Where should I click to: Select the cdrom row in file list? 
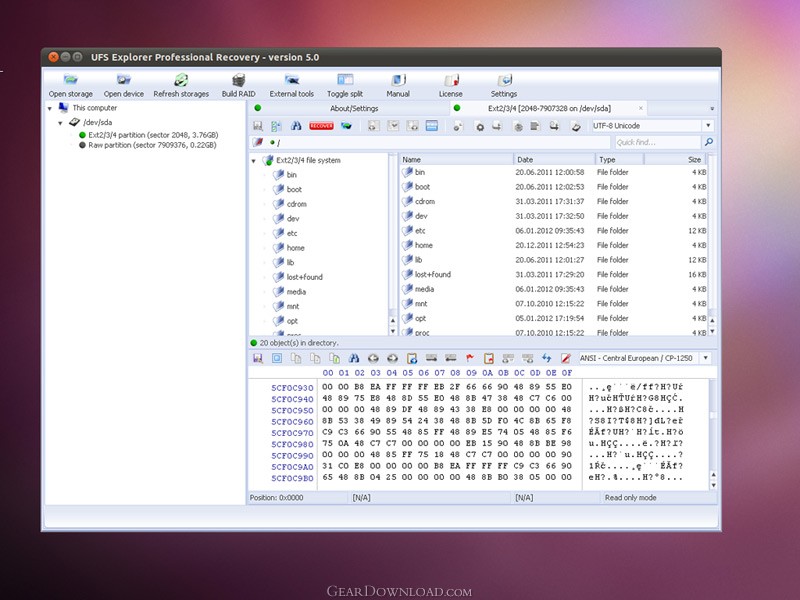click(x=553, y=202)
